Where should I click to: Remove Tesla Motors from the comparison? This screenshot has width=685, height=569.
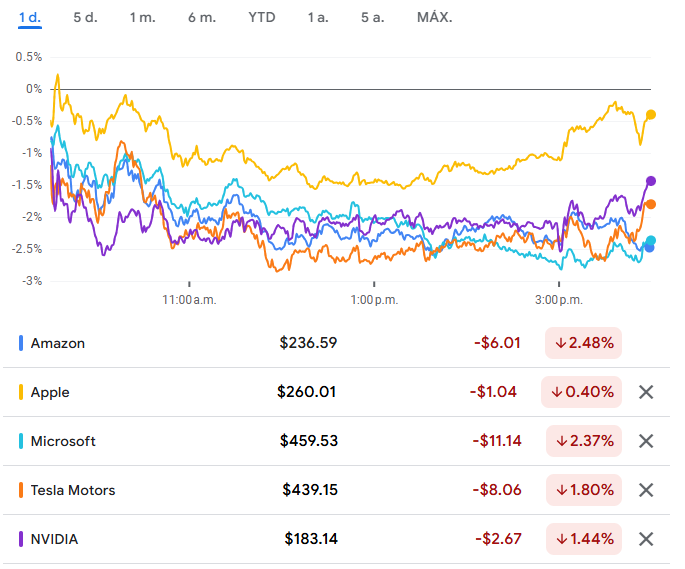646,490
